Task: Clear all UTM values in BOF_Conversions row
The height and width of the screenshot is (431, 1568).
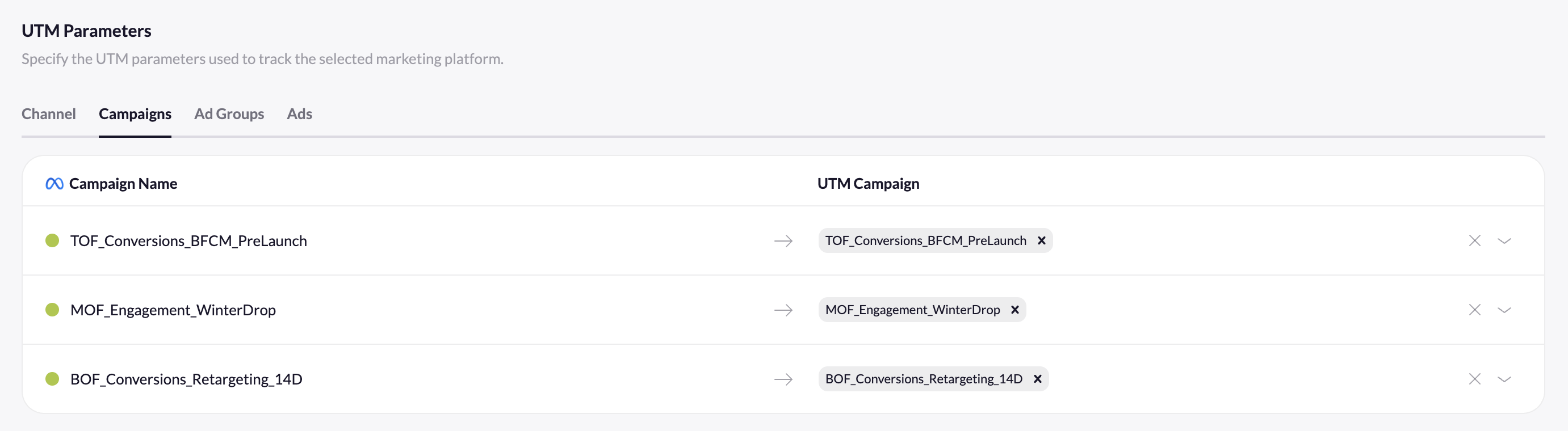Action: 1474,379
